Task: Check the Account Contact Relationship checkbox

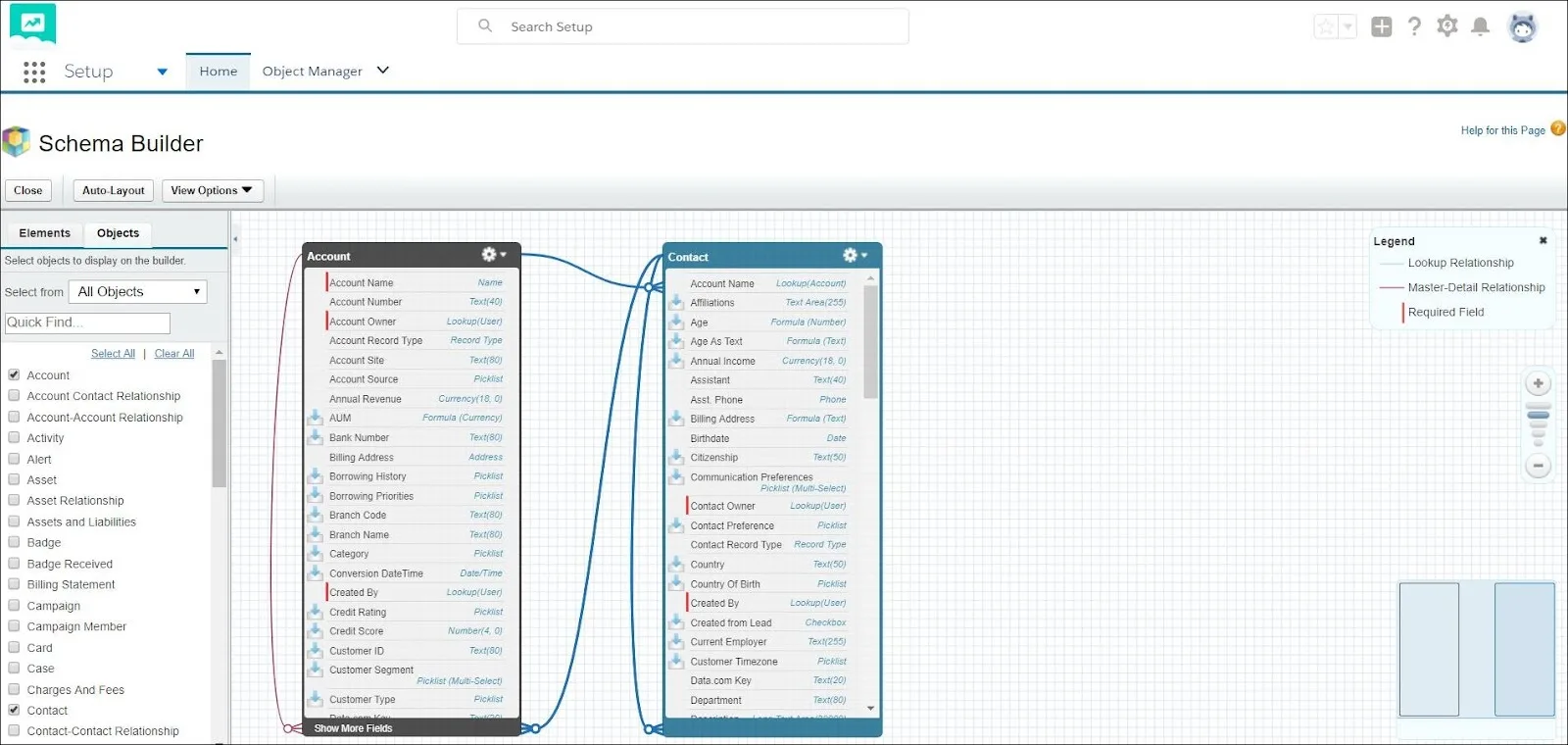Action: [x=14, y=395]
